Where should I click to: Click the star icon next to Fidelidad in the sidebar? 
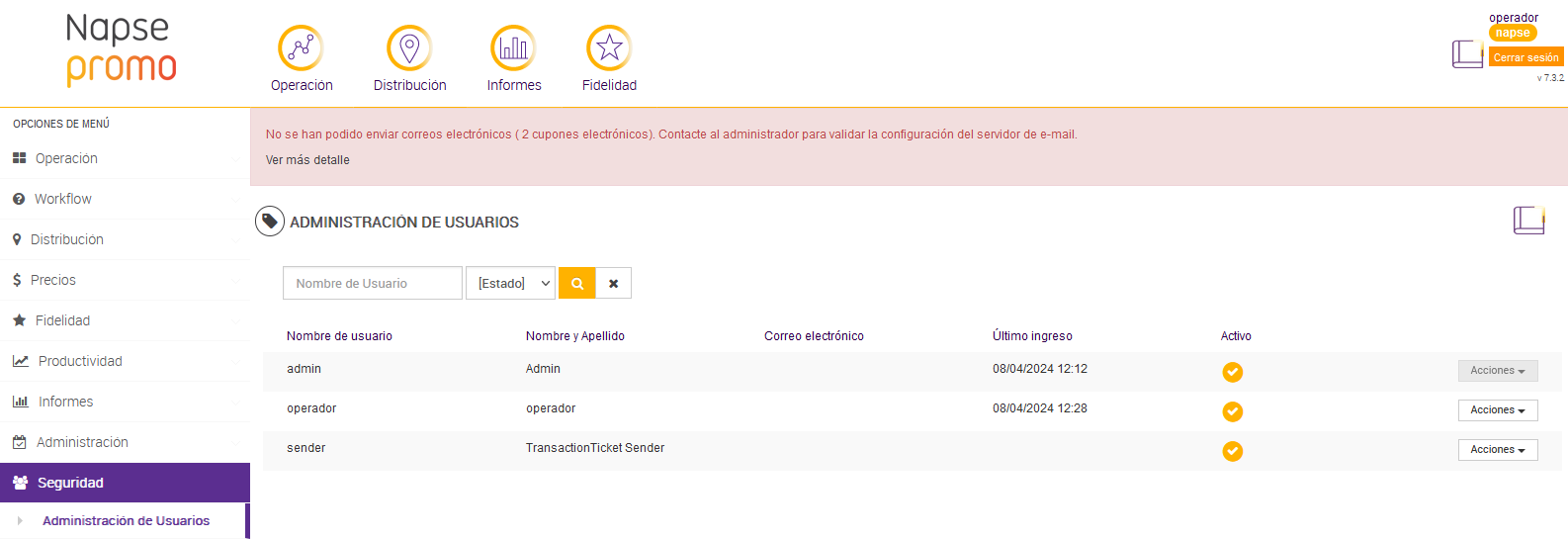pos(19,320)
